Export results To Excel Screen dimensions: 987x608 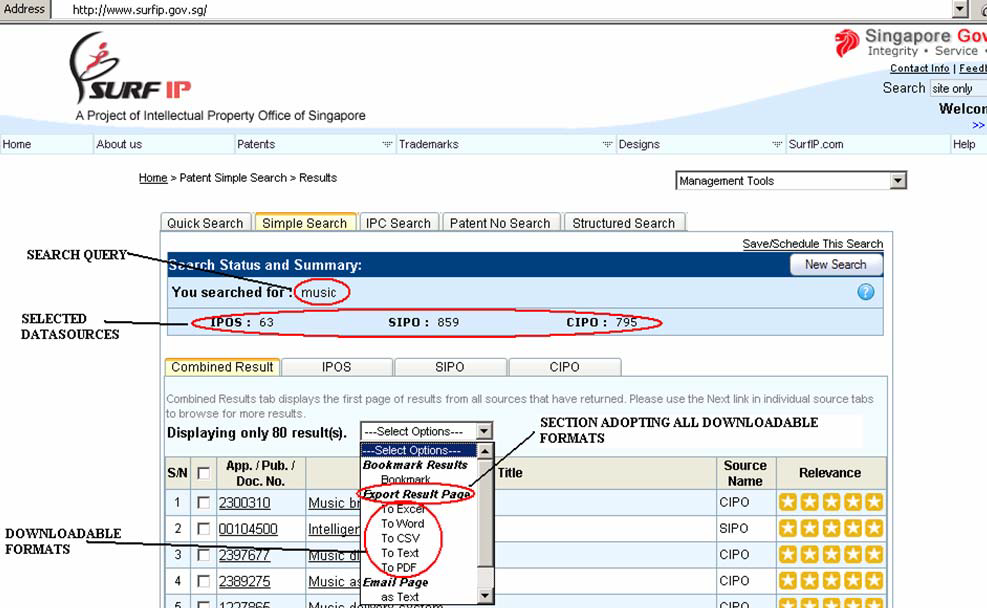click(x=403, y=509)
